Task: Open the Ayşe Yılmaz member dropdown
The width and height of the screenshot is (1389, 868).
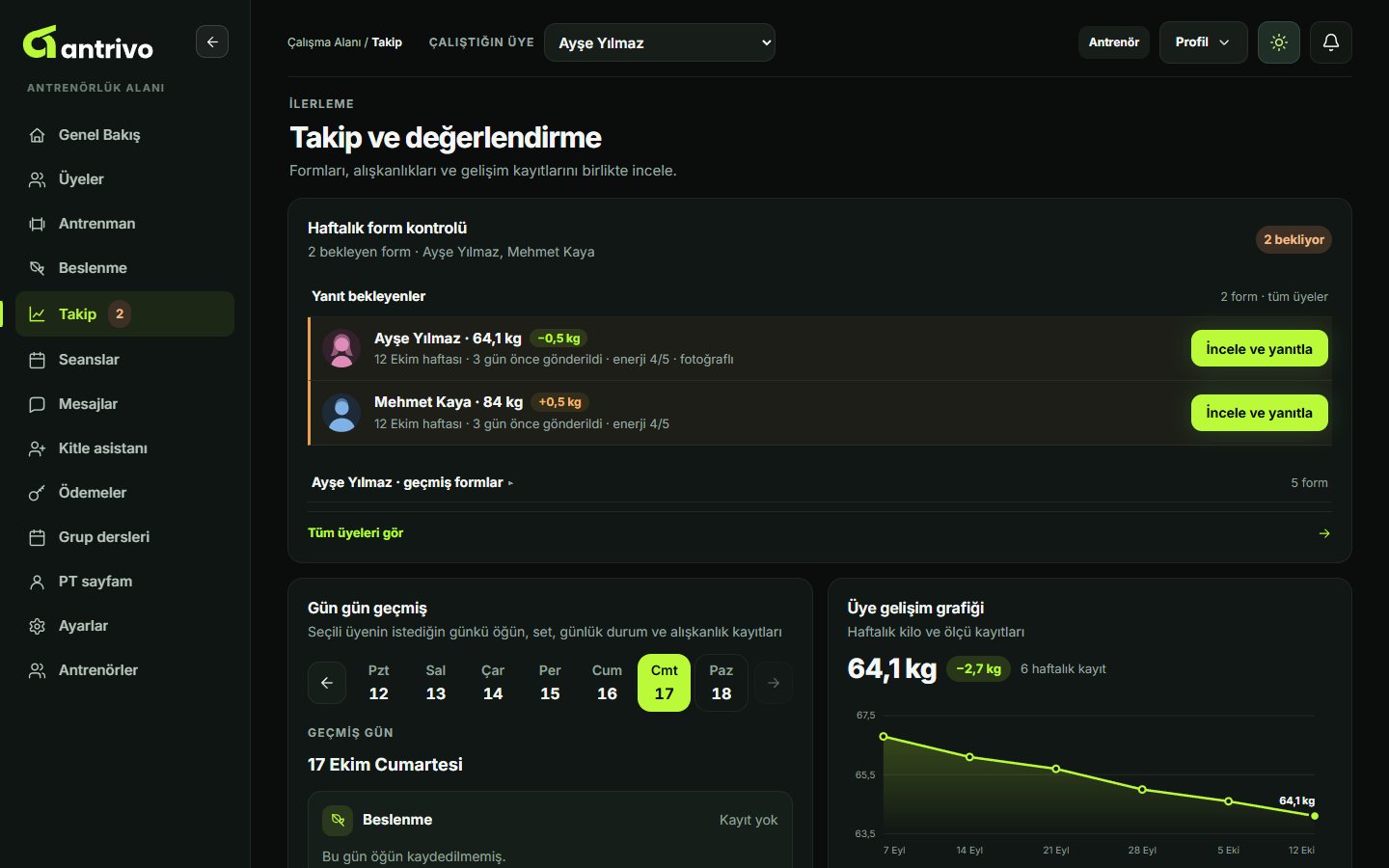Action: click(x=660, y=42)
